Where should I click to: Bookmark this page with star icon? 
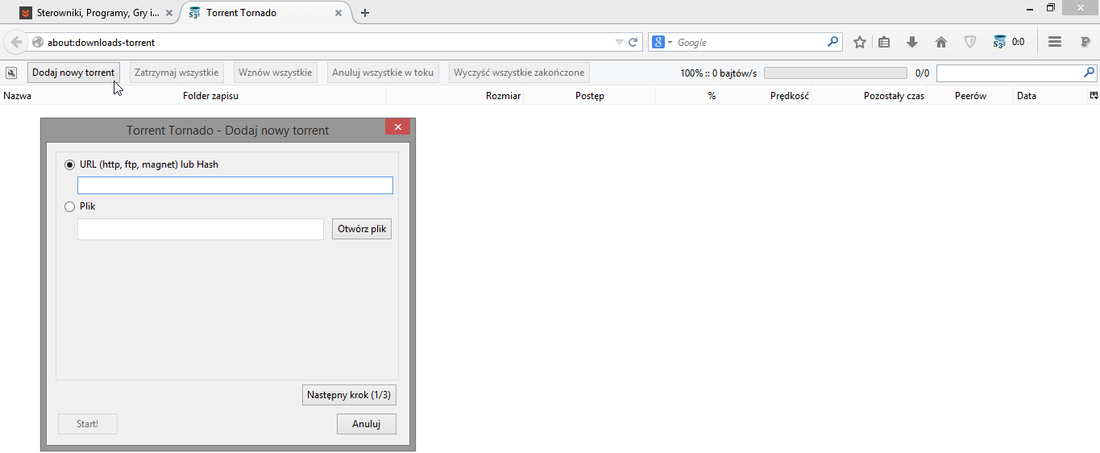[859, 42]
